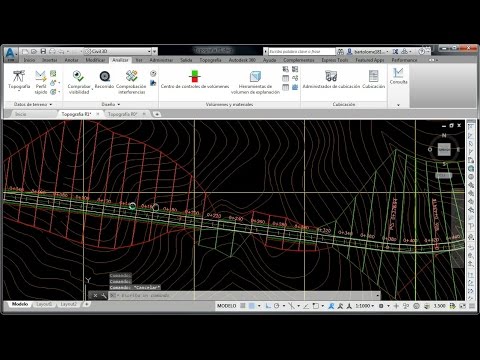This screenshot has height=360, width=480.
Task: Click the New drawing icon
Action: click(x=25, y=51)
